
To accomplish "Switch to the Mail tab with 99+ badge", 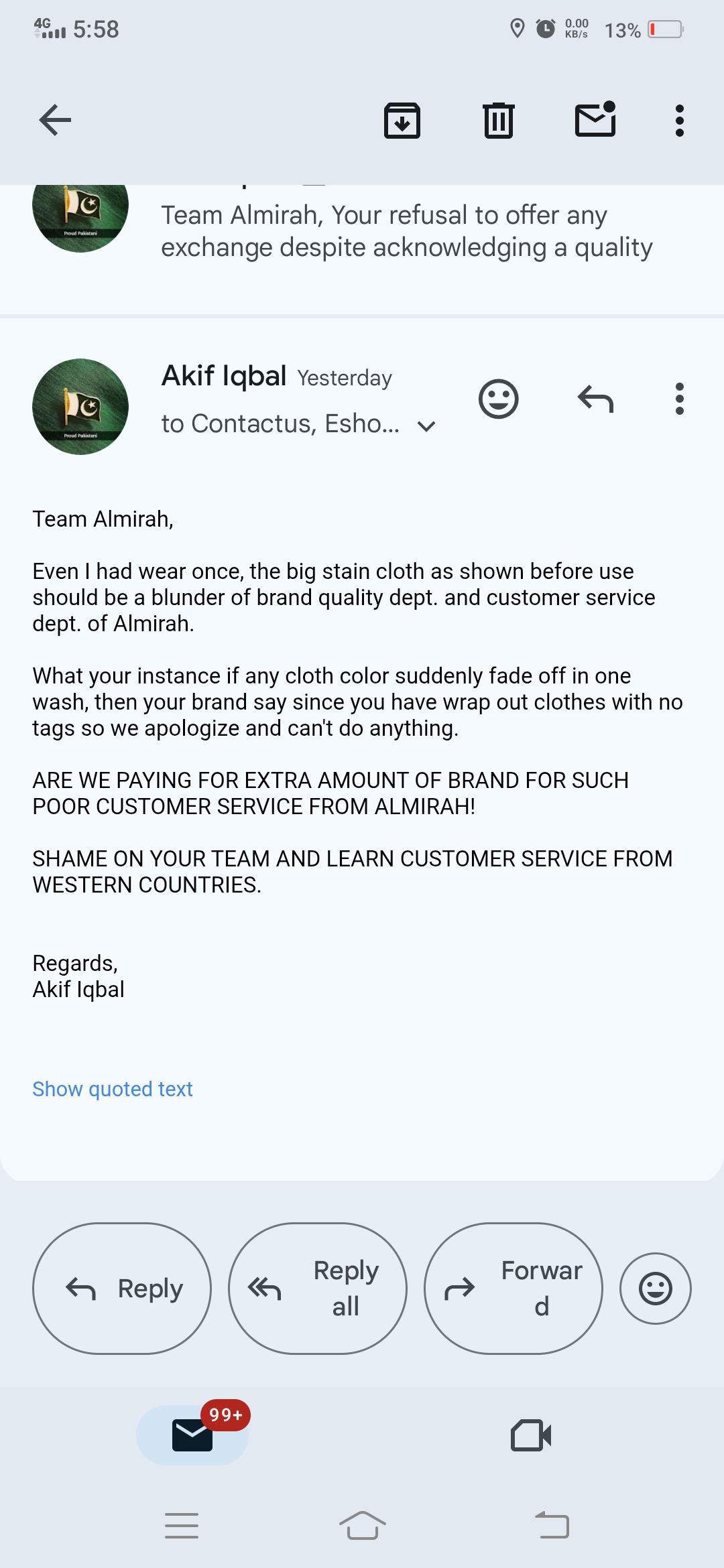I will [x=193, y=1435].
